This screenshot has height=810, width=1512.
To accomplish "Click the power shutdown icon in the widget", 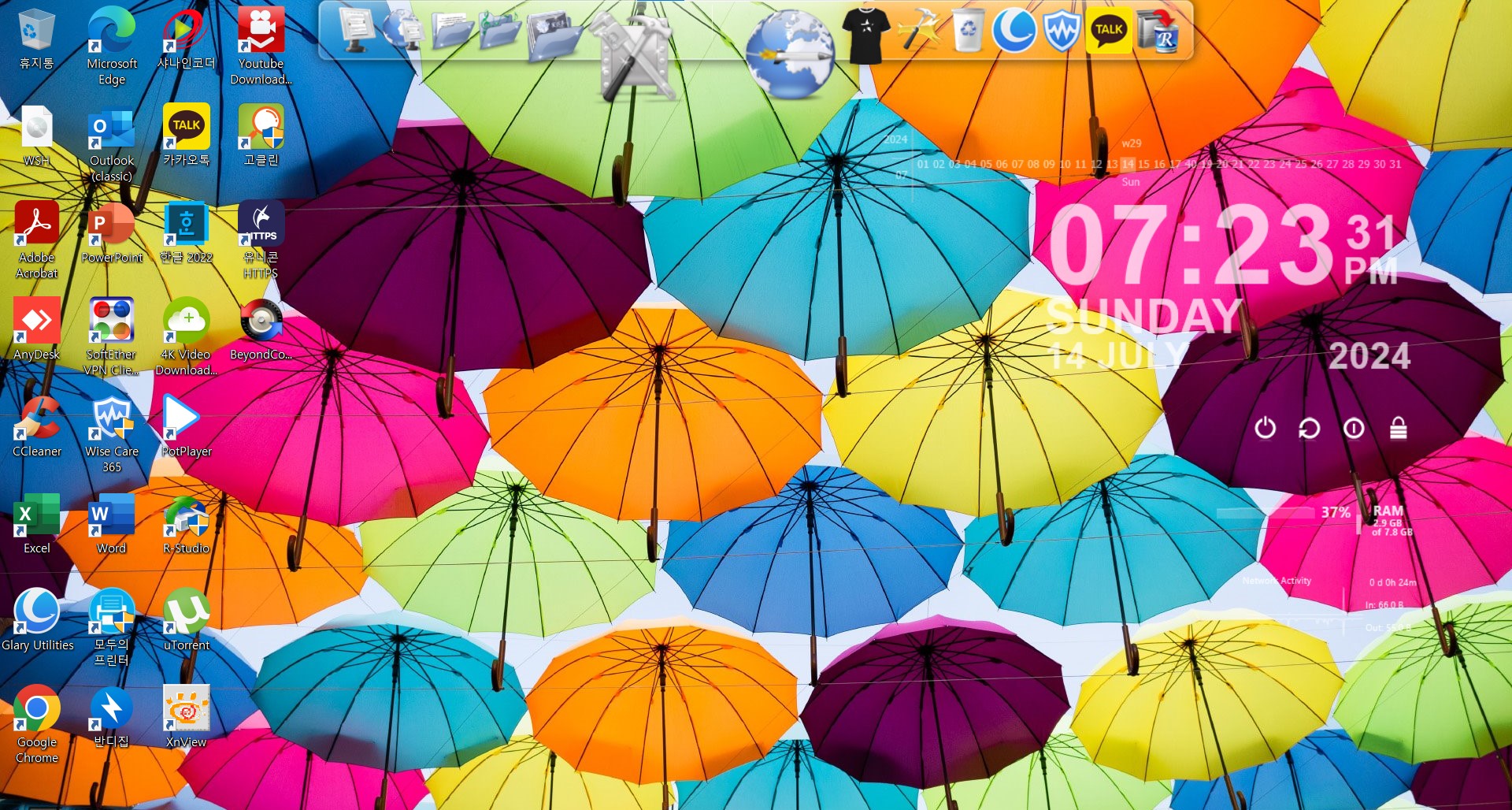I will 1265,428.
